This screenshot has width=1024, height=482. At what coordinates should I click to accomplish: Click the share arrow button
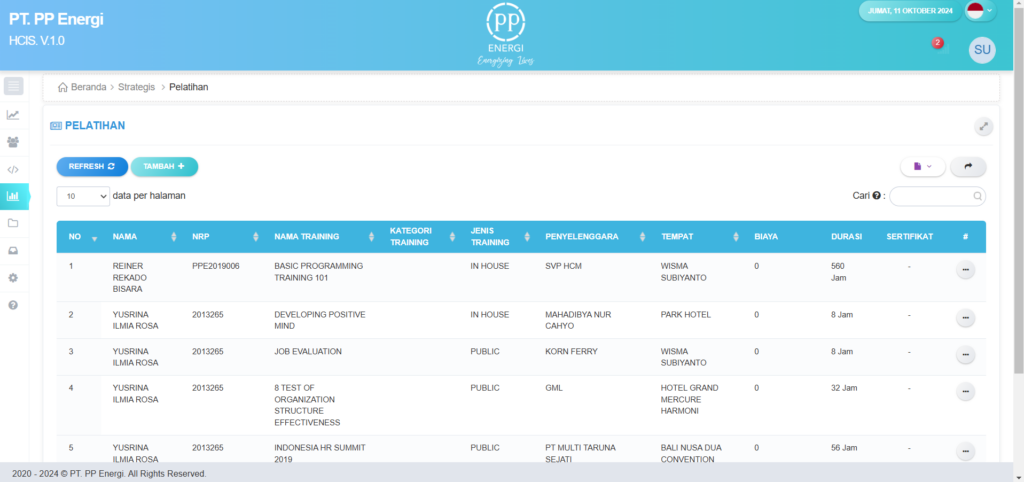[967, 167]
